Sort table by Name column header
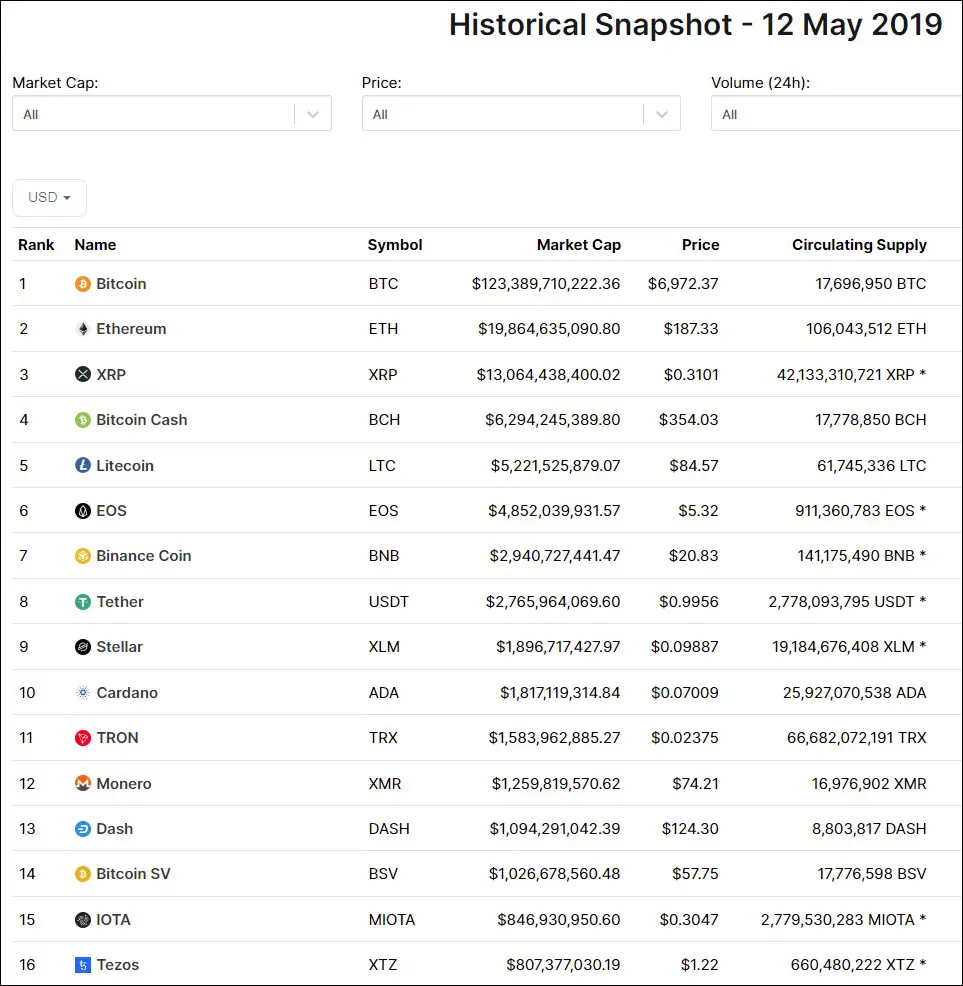 click(95, 245)
